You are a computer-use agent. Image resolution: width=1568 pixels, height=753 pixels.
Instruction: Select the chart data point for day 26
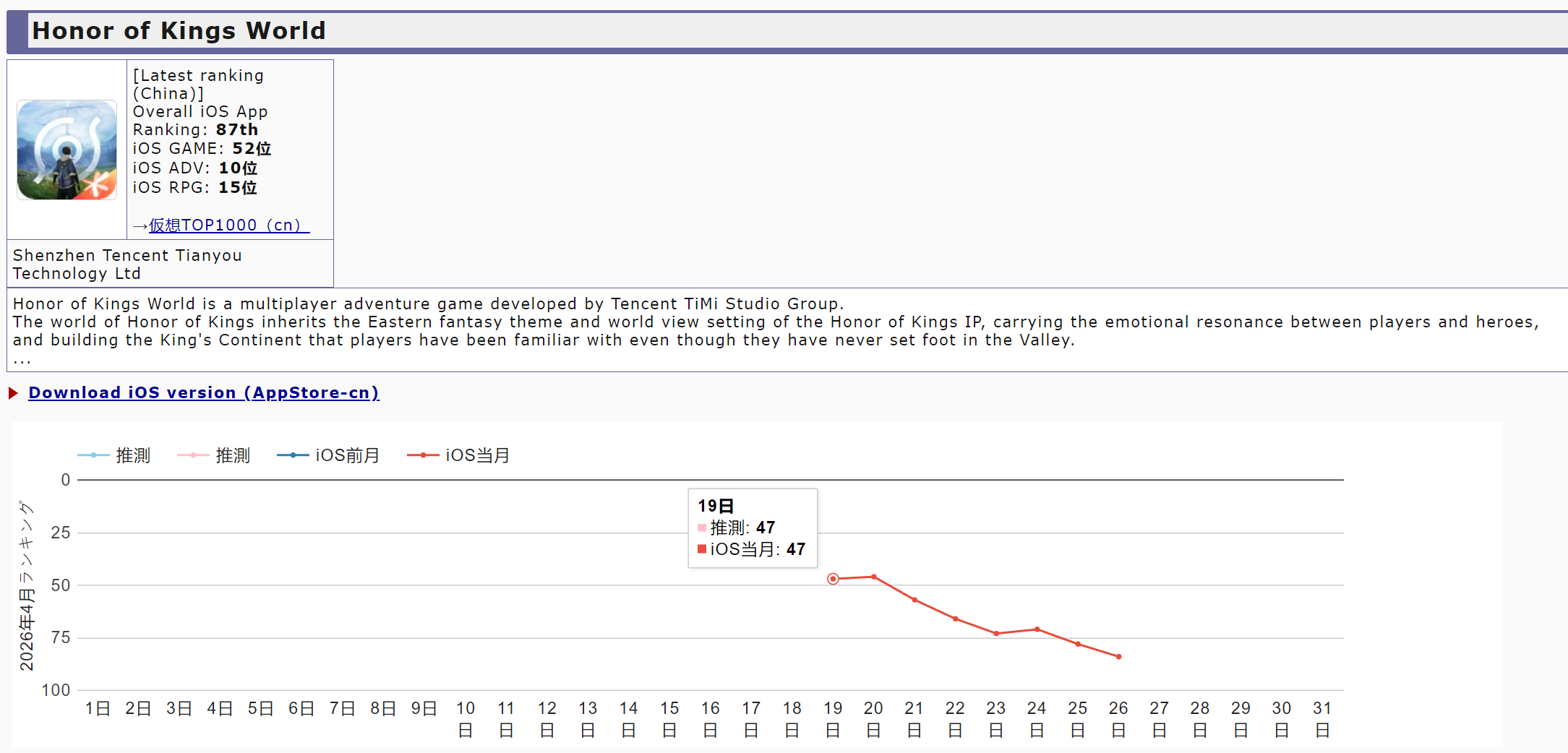point(1119,657)
